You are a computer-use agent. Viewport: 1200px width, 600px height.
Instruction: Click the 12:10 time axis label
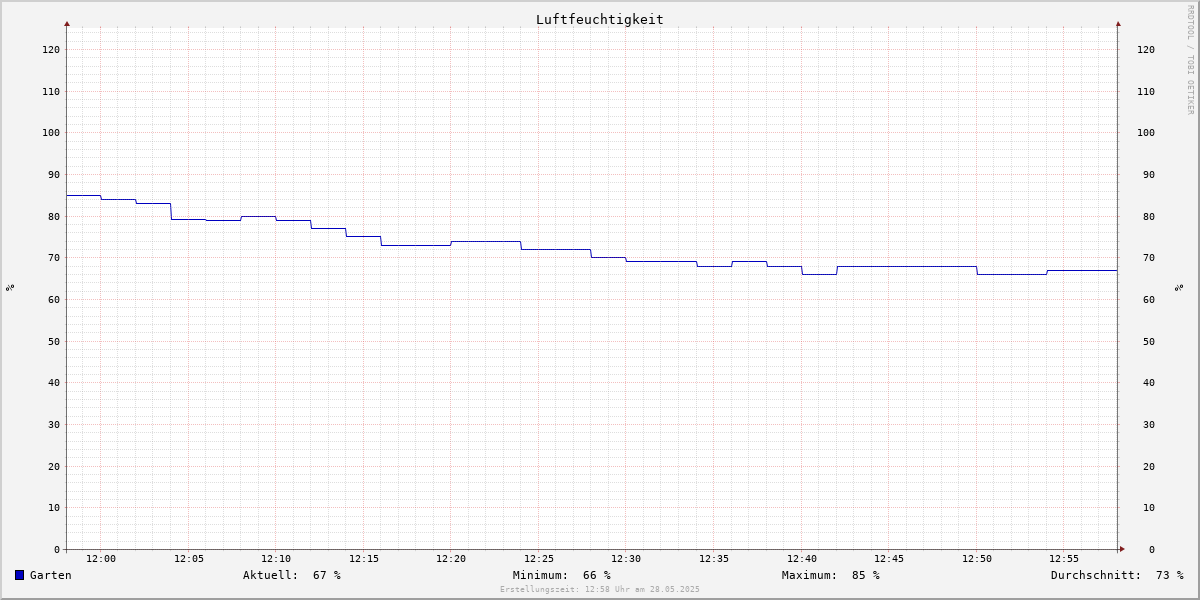(x=276, y=558)
